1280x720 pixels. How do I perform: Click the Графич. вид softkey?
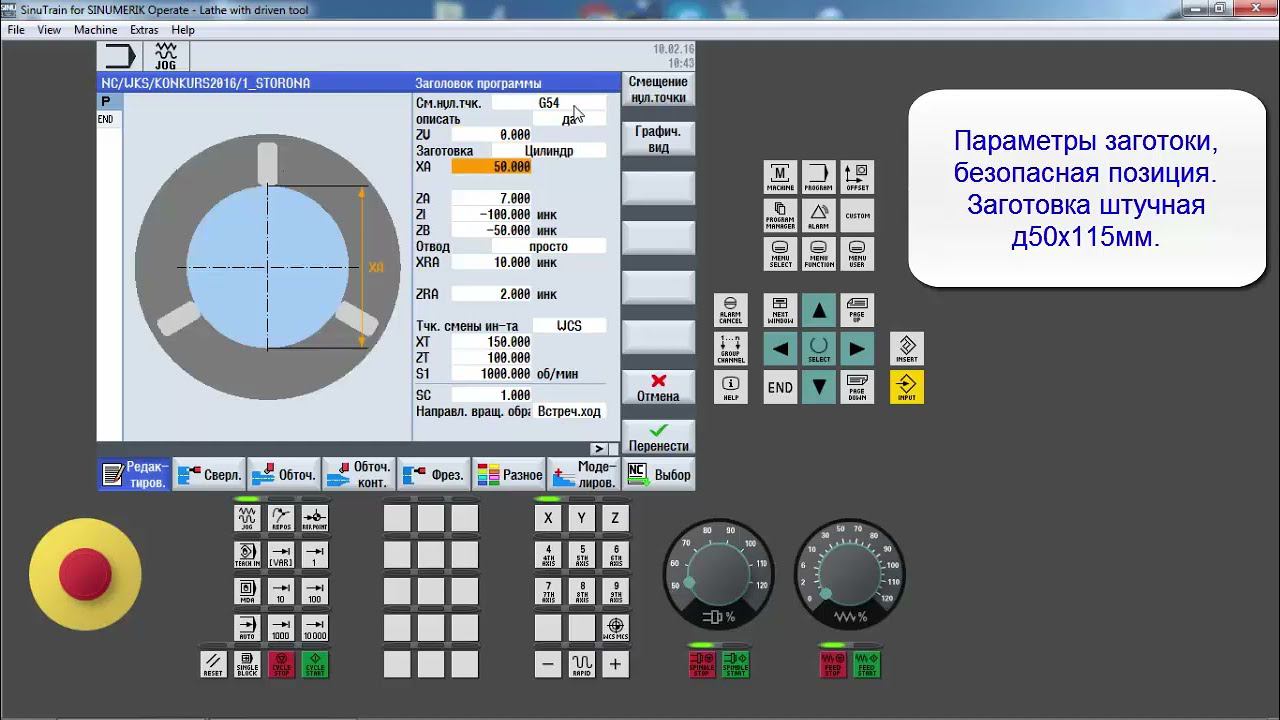[x=658, y=139]
